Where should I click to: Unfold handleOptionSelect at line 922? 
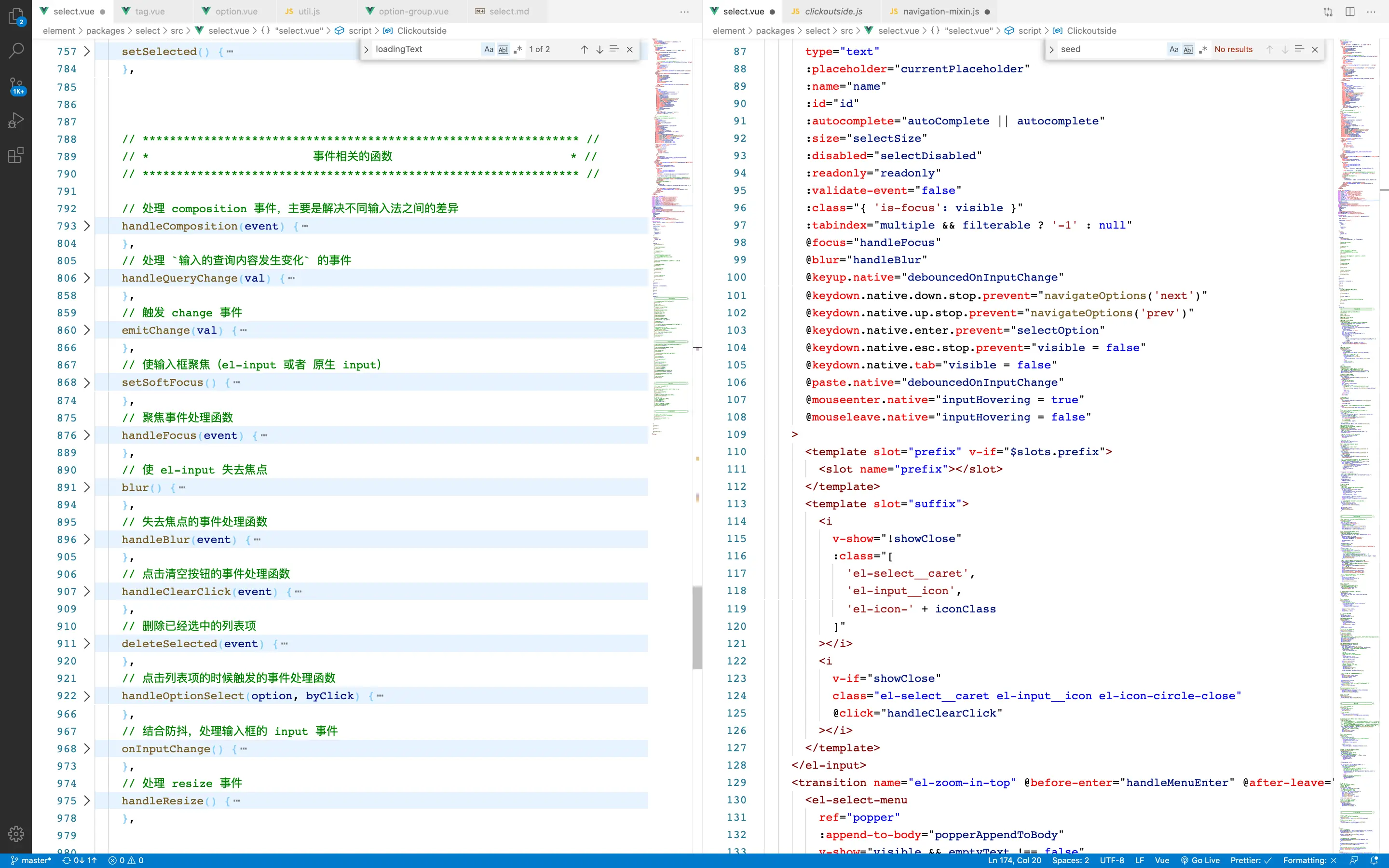tap(87, 696)
